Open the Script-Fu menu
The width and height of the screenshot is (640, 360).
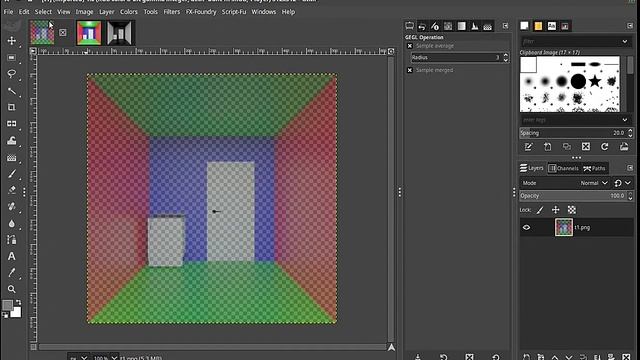234,12
